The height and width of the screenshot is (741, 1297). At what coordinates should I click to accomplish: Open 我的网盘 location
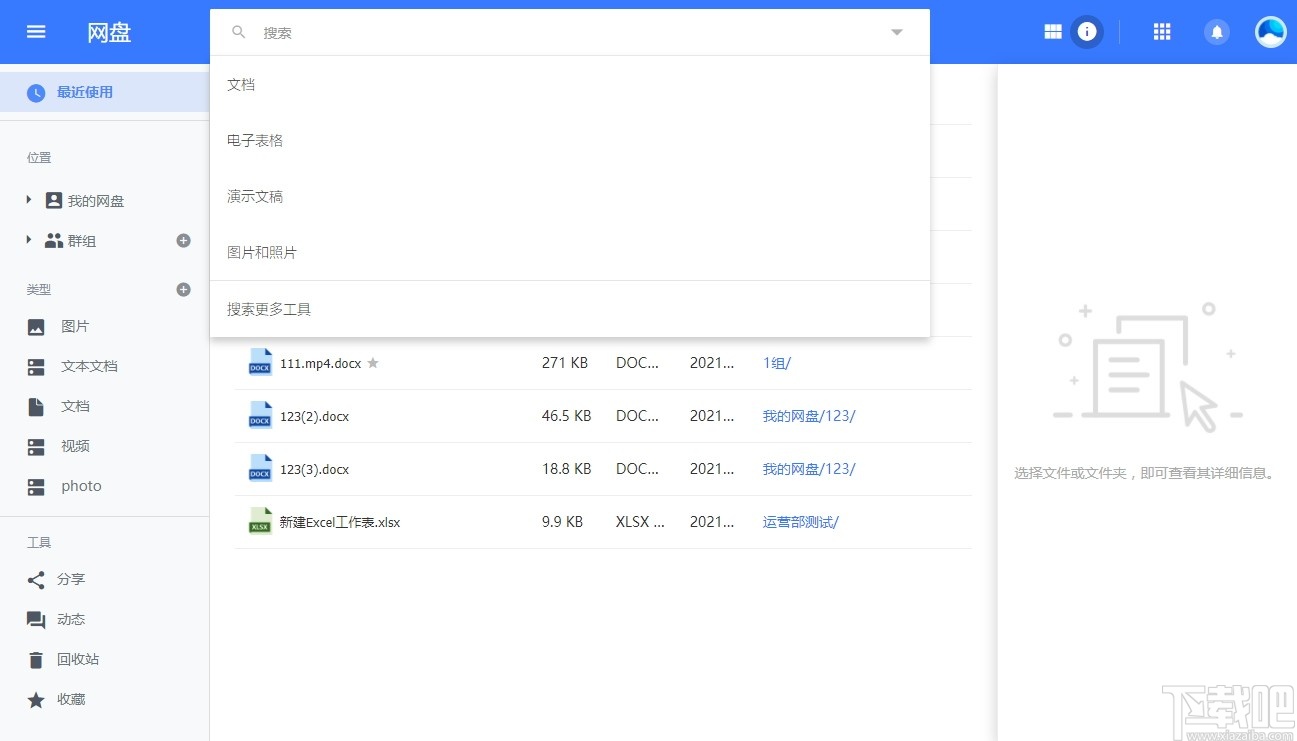click(x=96, y=201)
